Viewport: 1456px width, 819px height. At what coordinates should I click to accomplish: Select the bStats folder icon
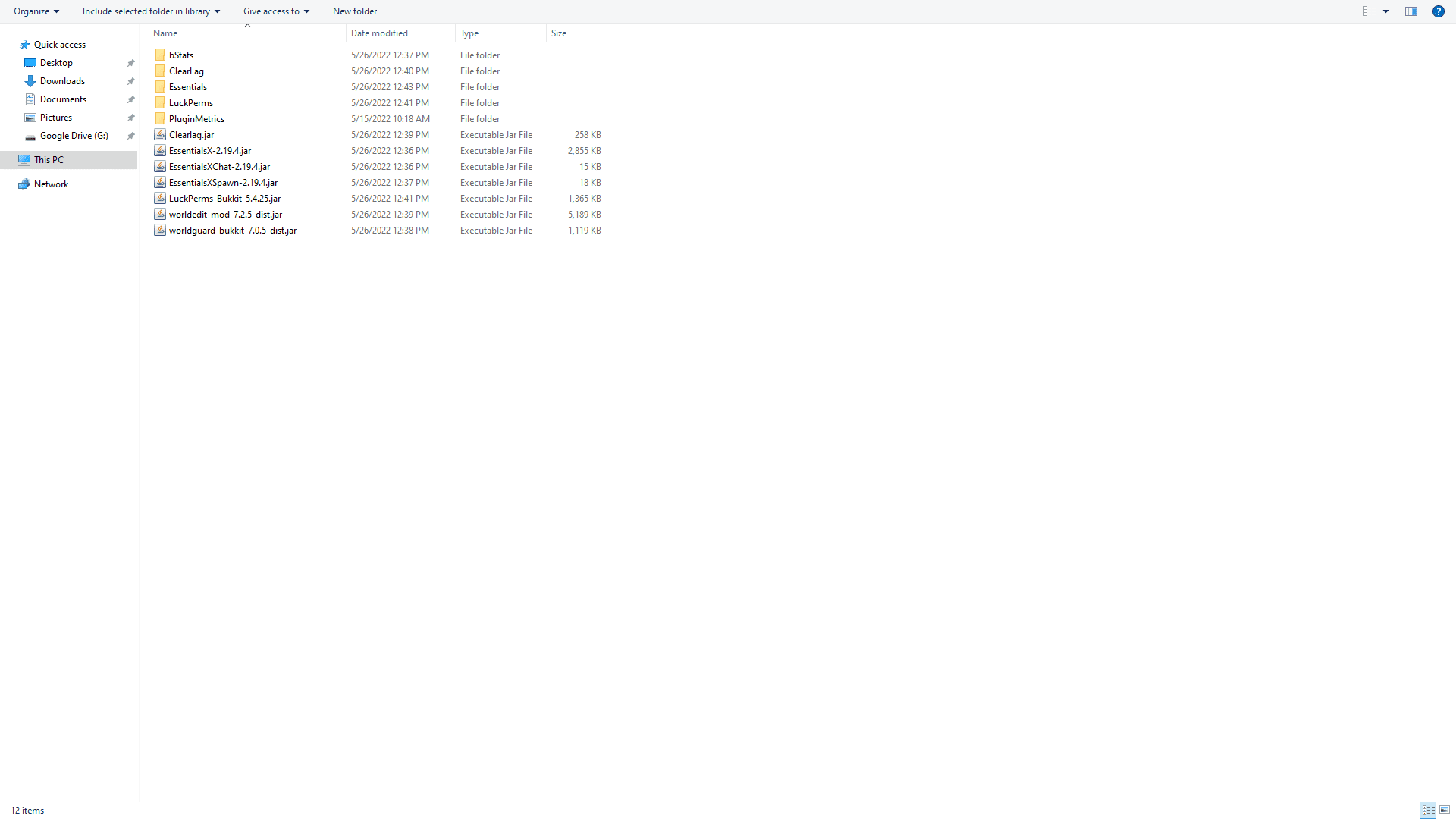click(160, 55)
